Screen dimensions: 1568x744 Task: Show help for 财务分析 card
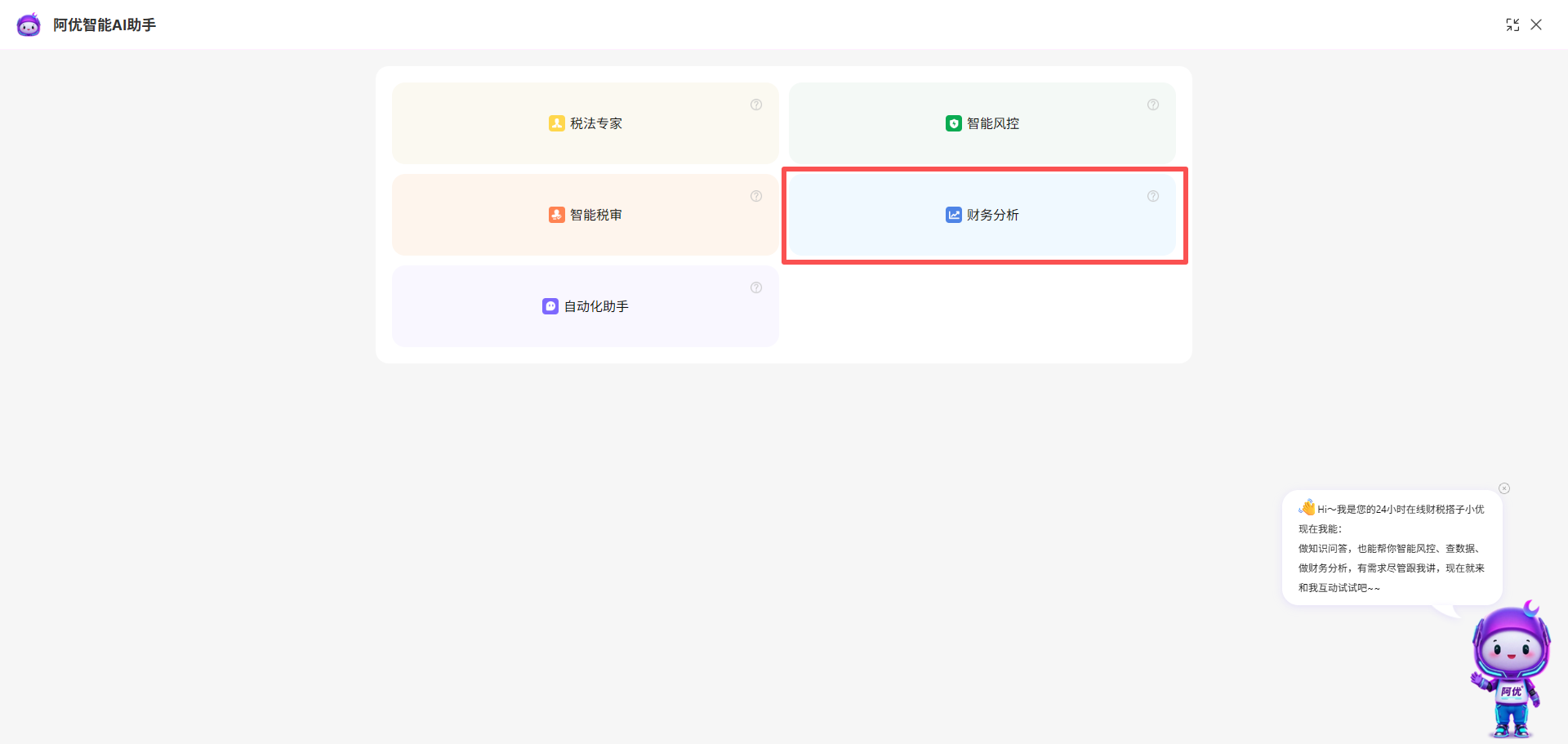(1153, 196)
